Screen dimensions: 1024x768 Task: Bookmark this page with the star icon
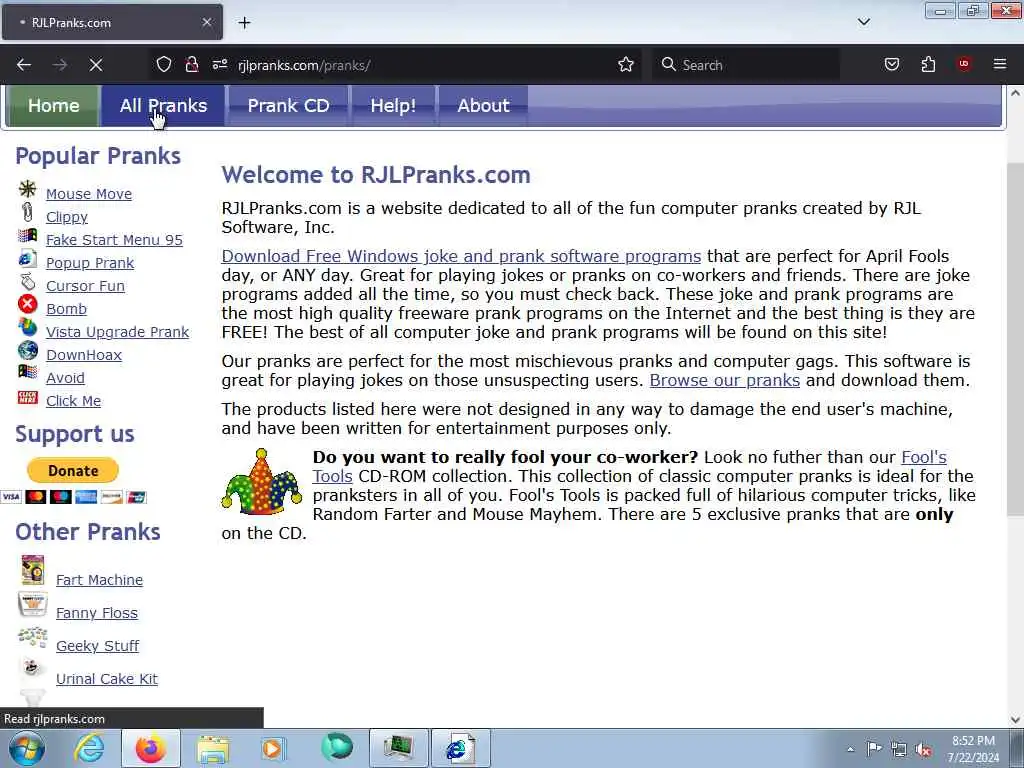(x=626, y=65)
